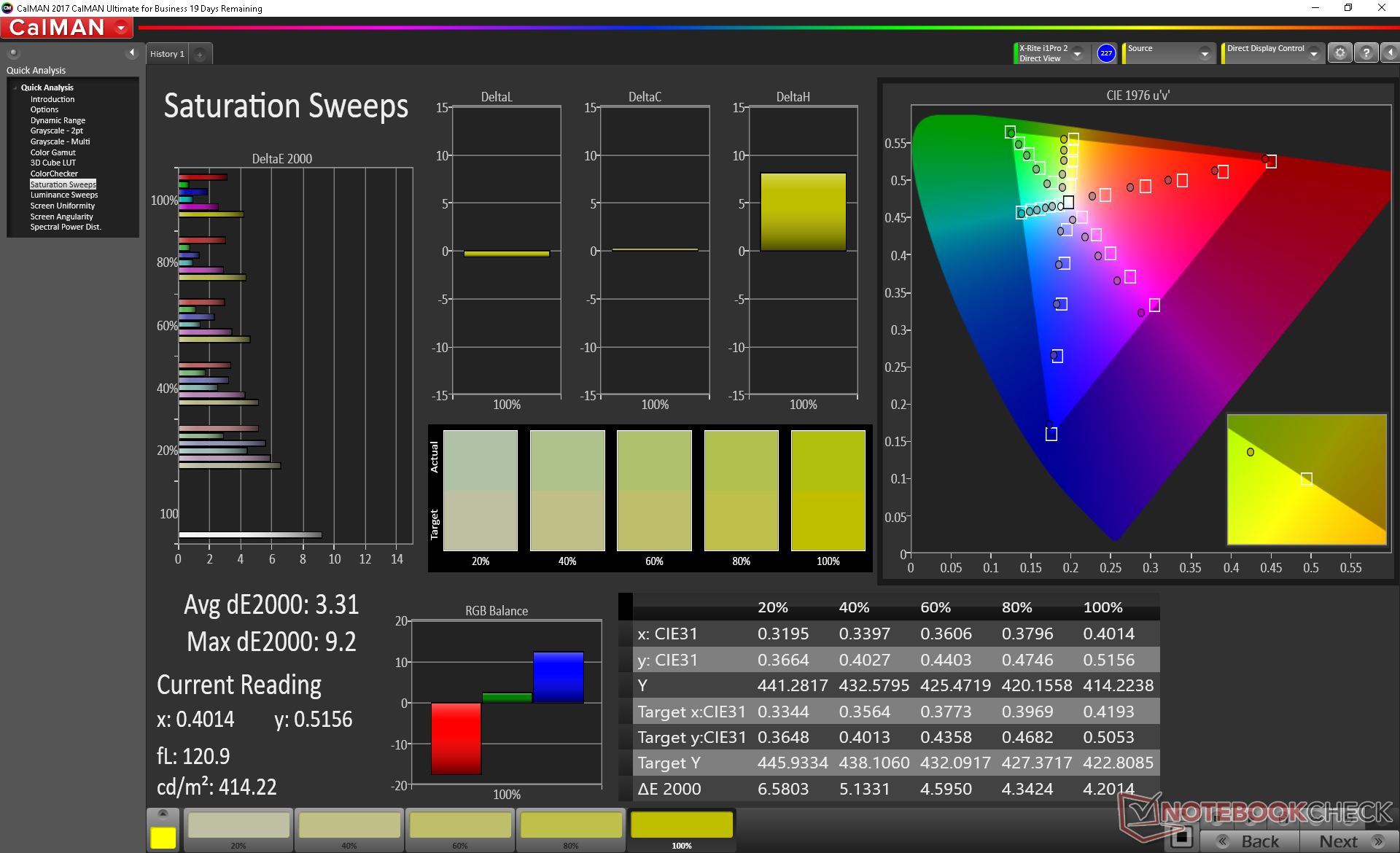
Task: Go to Grayscale - Multi page
Action: pyautogui.click(x=60, y=142)
